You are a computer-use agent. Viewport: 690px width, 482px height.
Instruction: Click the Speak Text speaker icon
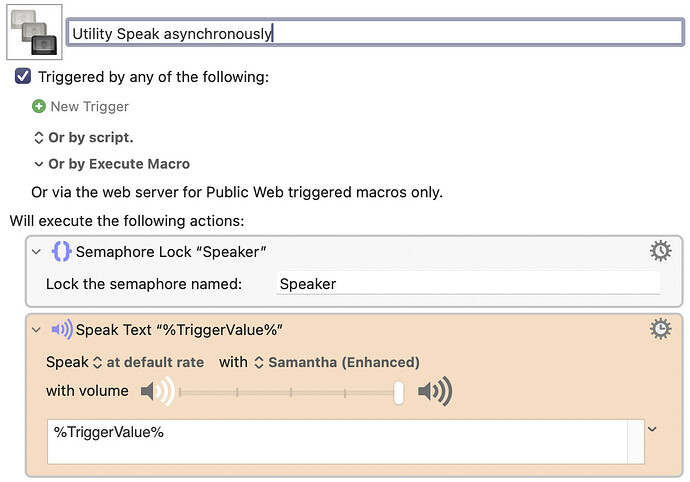coord(61,330)
